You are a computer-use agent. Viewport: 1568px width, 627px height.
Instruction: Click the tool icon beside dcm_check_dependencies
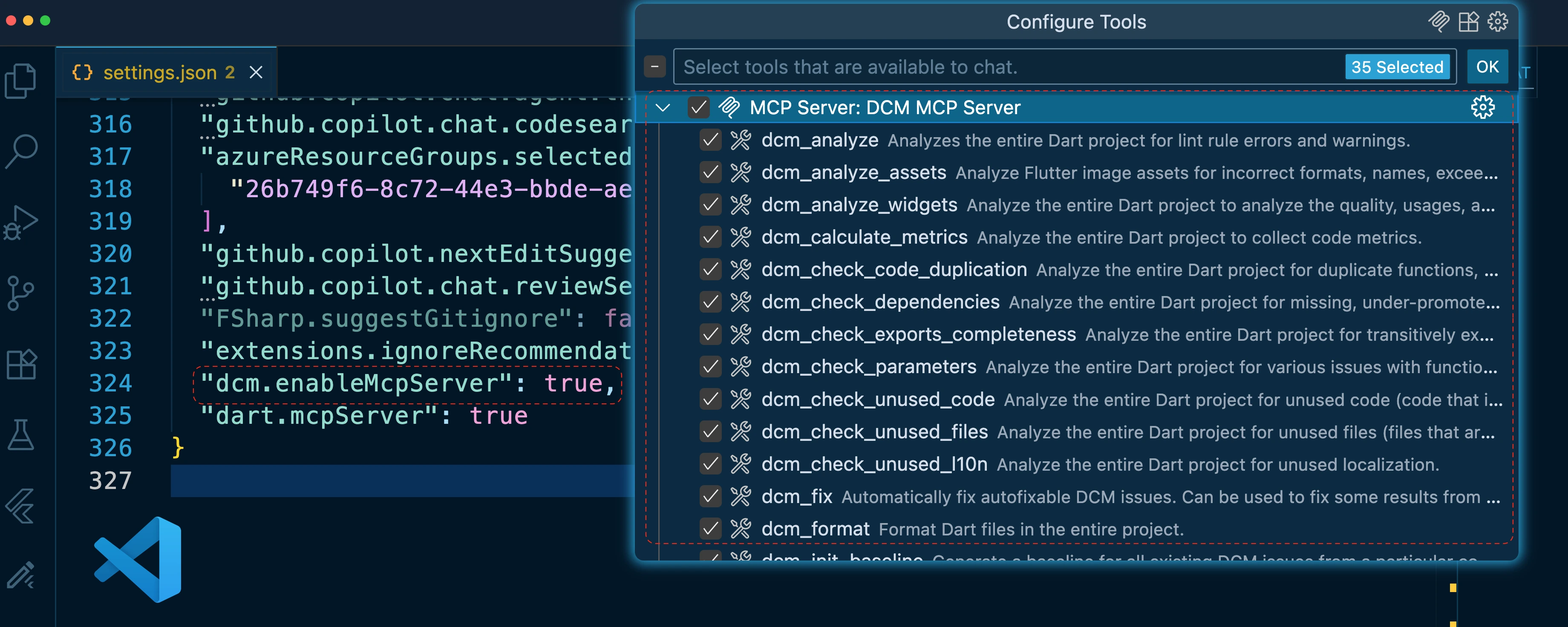[x=740, y=302]
